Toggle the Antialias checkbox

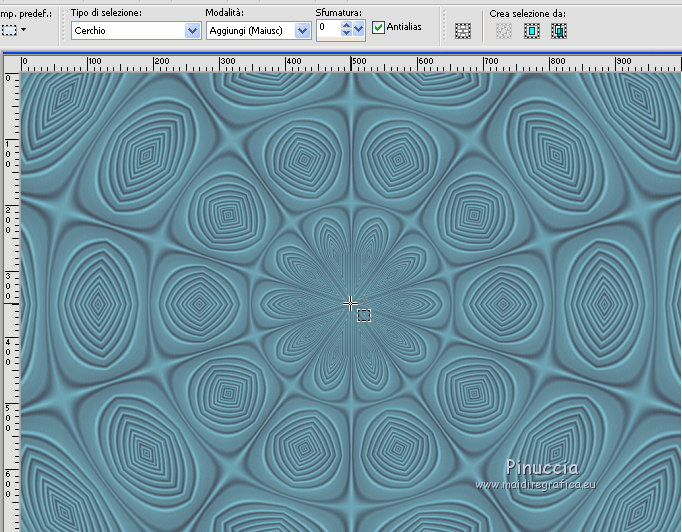[378, 28]
